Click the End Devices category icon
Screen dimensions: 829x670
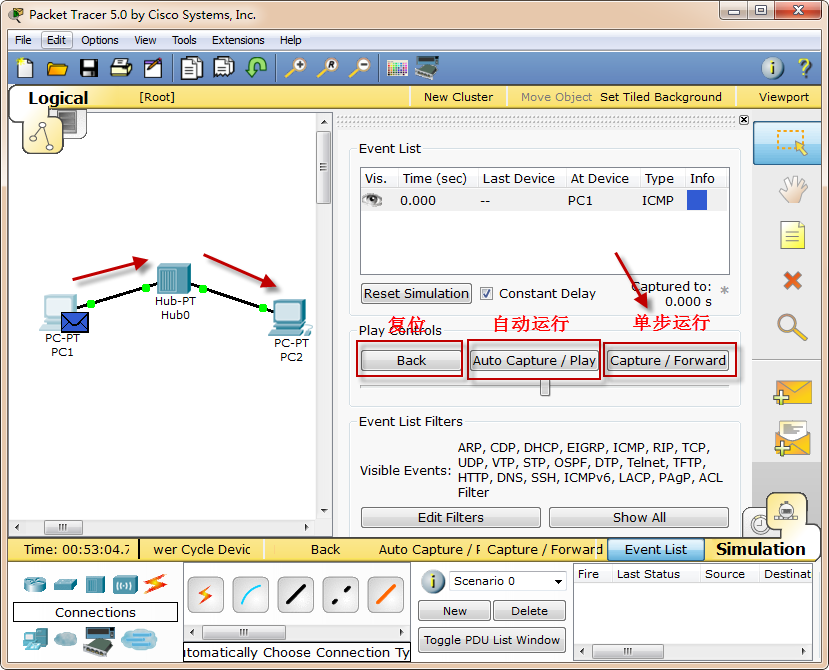[35, 639]
